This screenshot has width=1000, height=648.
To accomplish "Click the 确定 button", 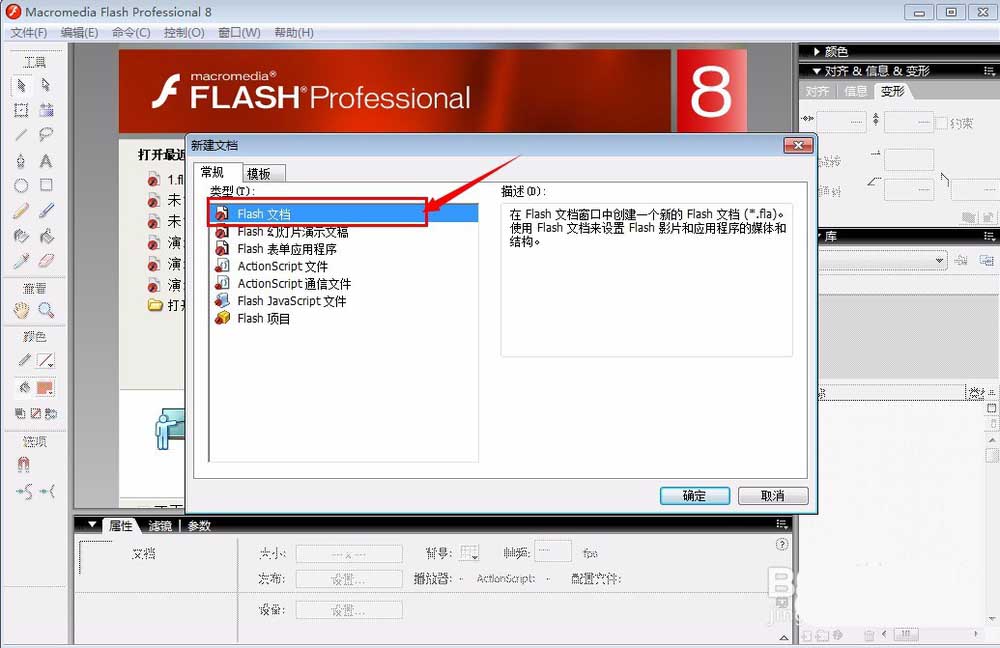I will point(695,496).
